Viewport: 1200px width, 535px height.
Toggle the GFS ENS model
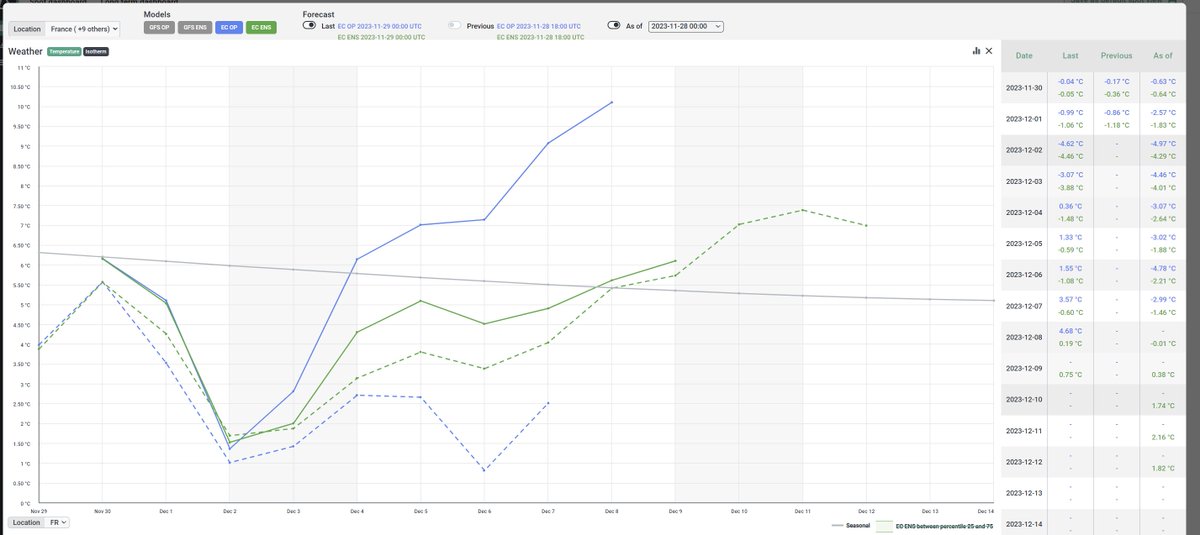(194, 28)
